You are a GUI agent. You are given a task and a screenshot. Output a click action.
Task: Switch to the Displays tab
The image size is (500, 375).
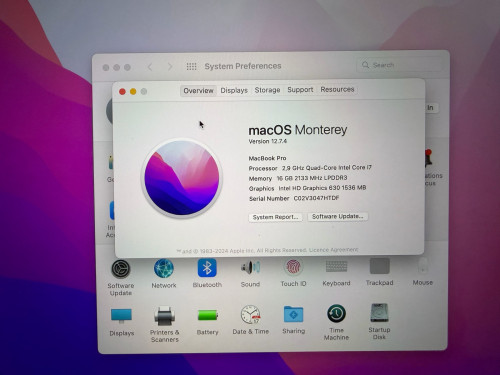pos(234,90)
